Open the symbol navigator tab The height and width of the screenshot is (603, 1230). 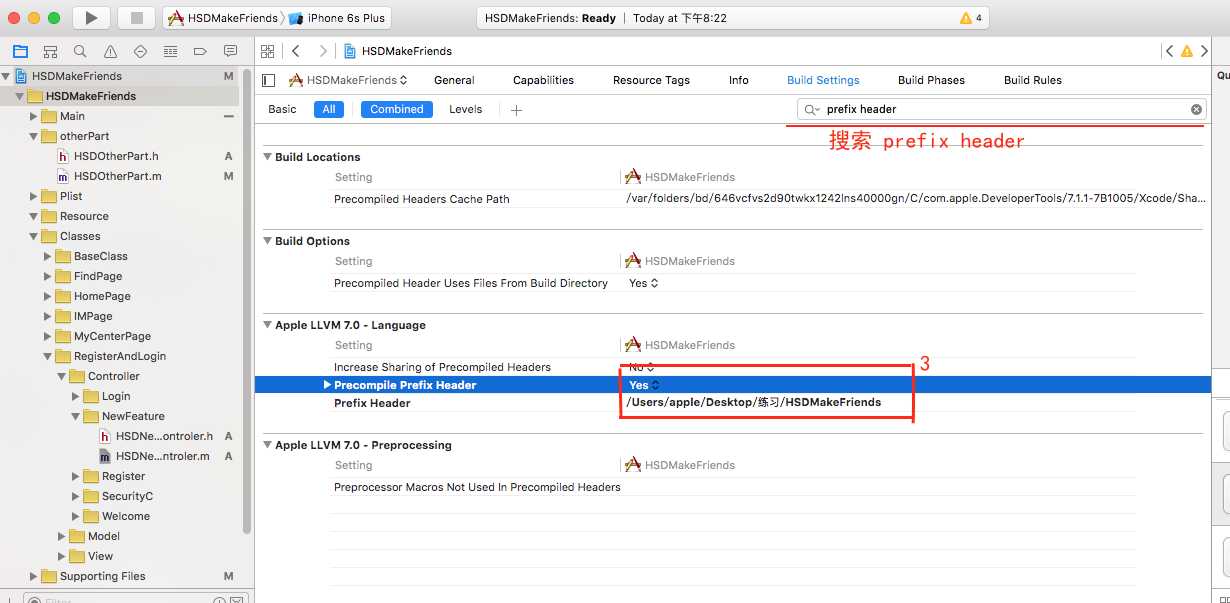(x=50, y=51)
